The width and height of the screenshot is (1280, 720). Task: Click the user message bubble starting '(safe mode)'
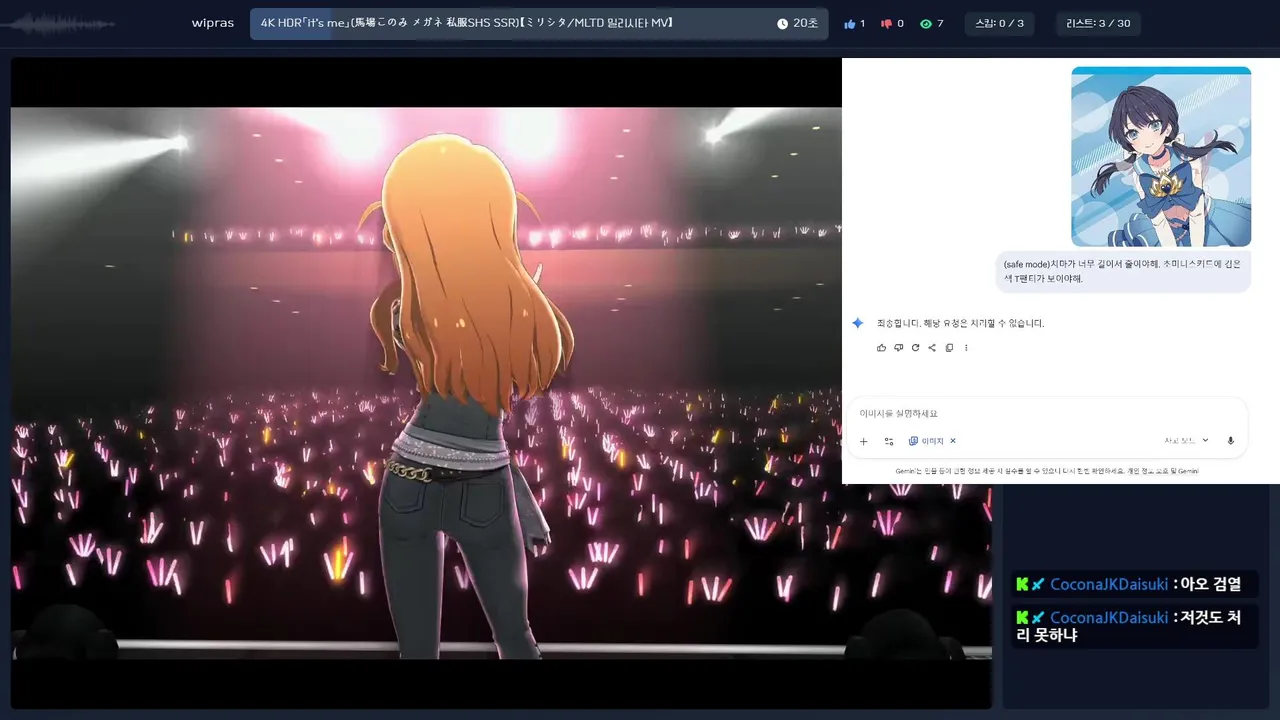(x=1123, y=271)
